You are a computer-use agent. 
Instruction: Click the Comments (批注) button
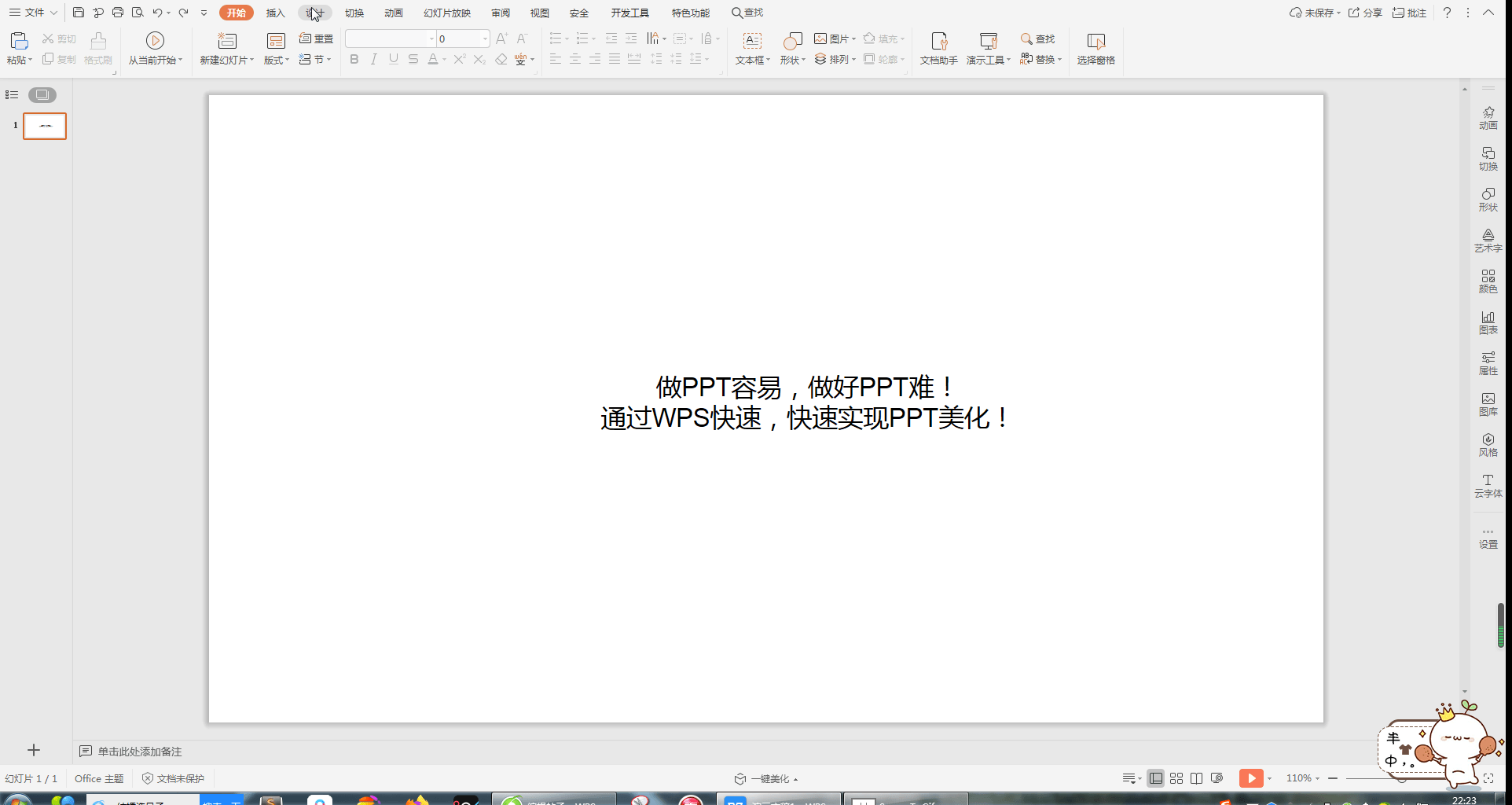[1409, 13]
